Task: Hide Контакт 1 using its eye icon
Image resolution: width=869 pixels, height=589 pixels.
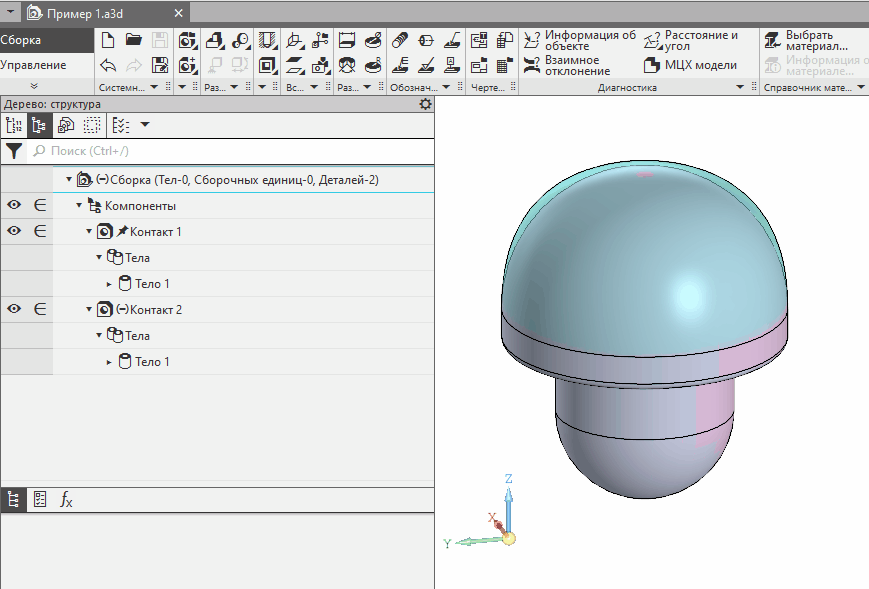Action: tap(14, 231)
